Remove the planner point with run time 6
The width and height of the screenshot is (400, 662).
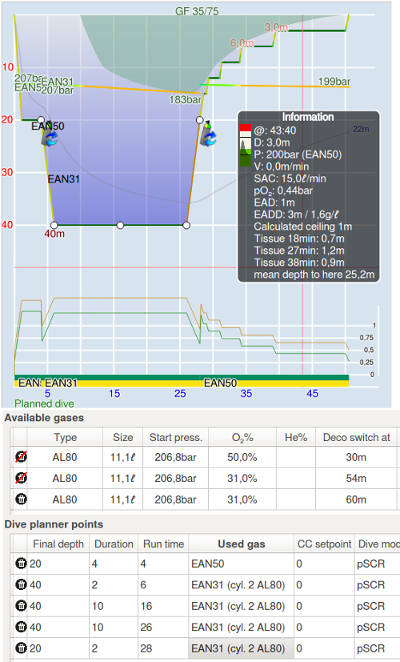coord(20,584)
